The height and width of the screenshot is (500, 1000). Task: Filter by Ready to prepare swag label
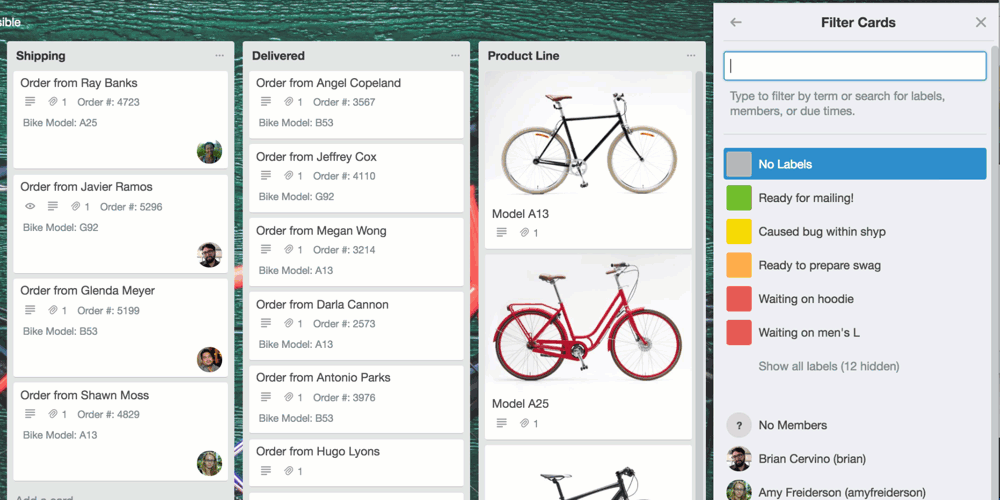coord(855,265)
